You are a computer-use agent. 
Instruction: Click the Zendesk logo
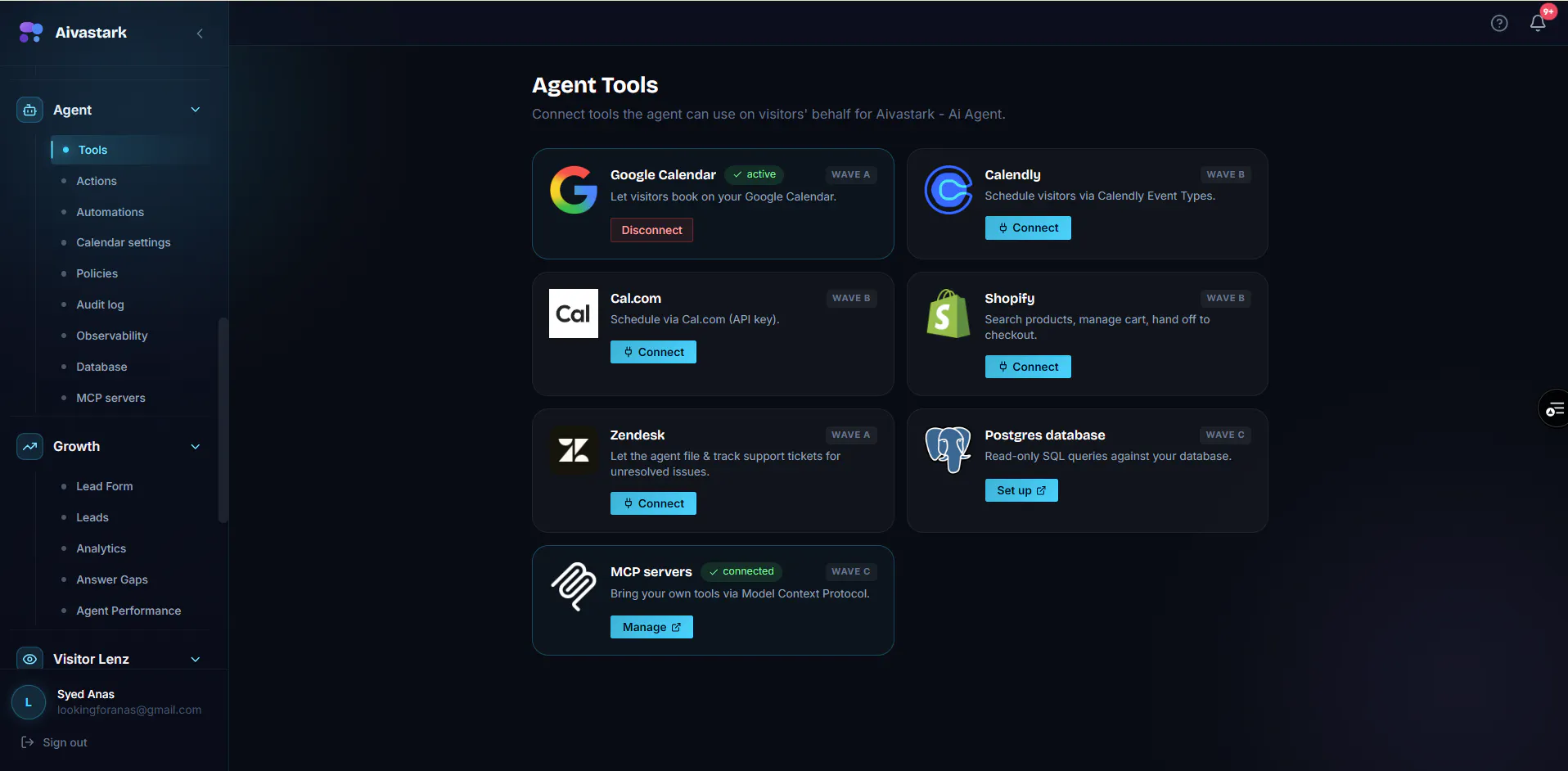tap(574, 450)
